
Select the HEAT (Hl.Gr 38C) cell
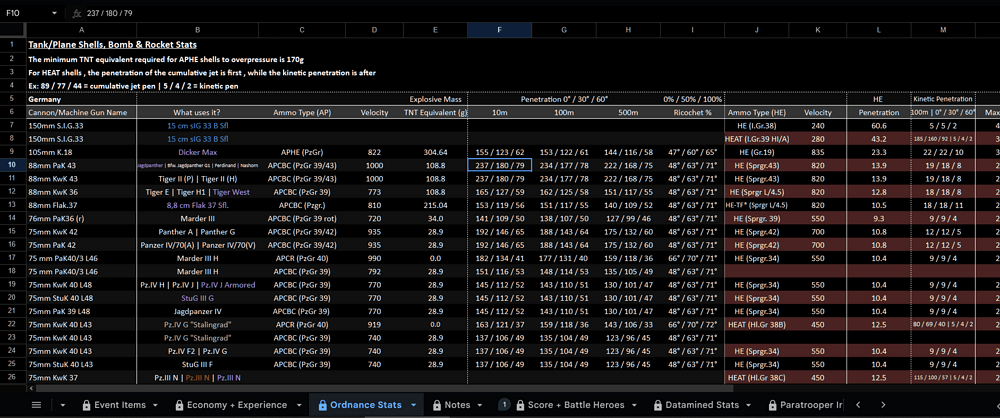tap(756, 377)
